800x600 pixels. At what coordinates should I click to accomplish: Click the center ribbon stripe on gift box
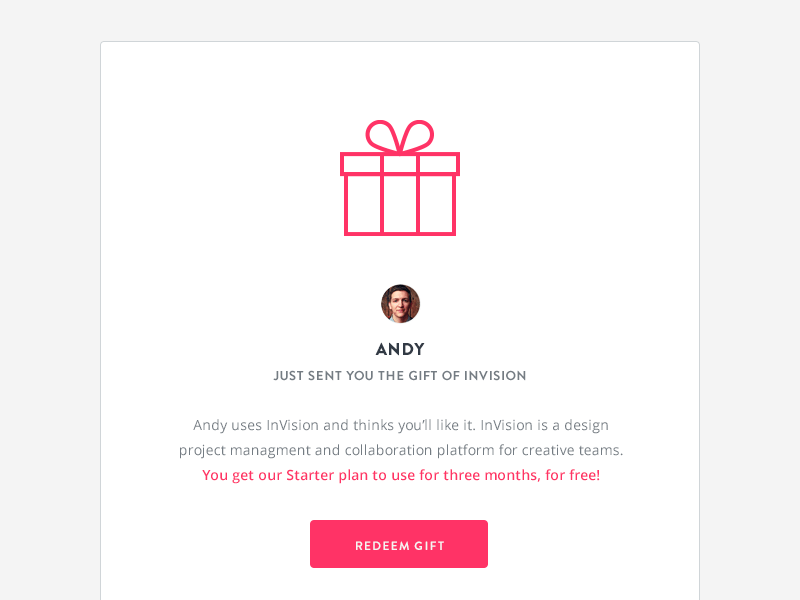400,204
